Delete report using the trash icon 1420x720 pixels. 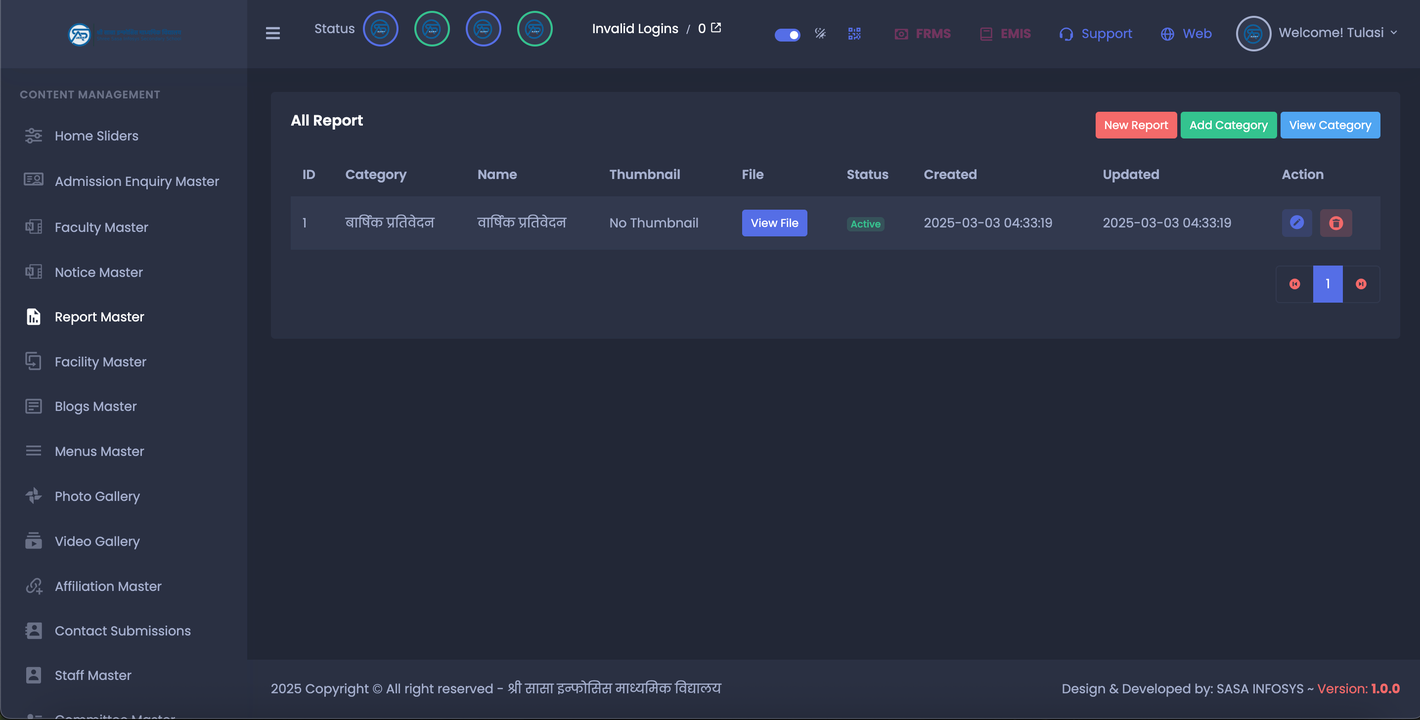[x=1335, y=223]
